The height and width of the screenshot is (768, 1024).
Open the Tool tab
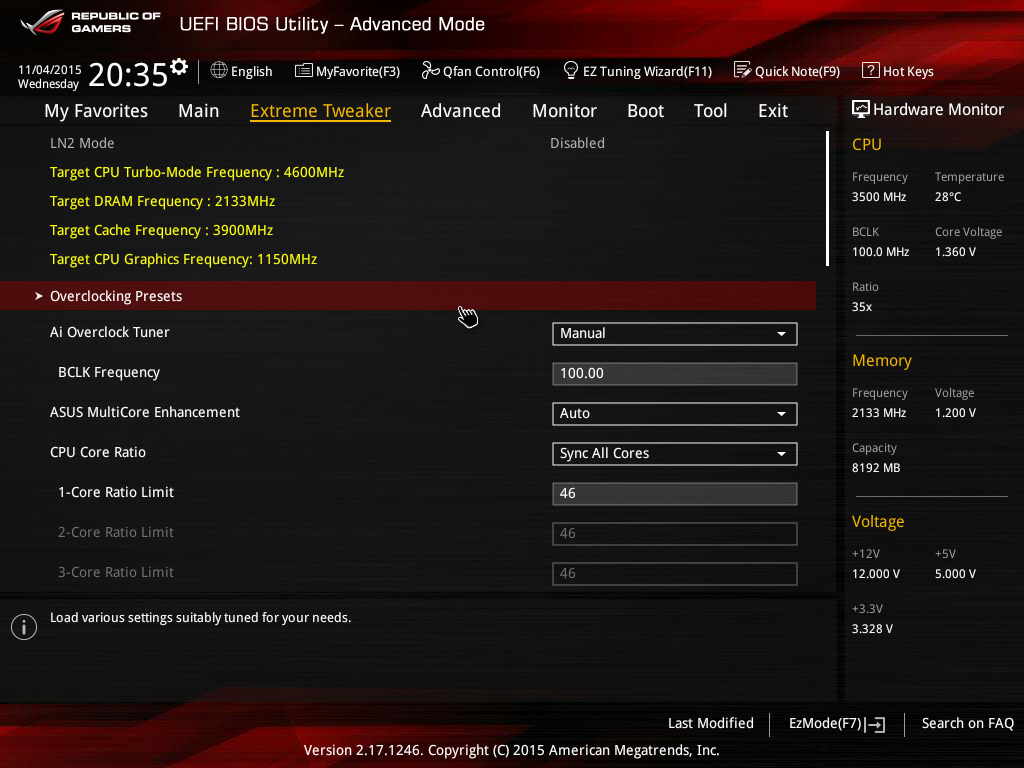pos(710,111)
